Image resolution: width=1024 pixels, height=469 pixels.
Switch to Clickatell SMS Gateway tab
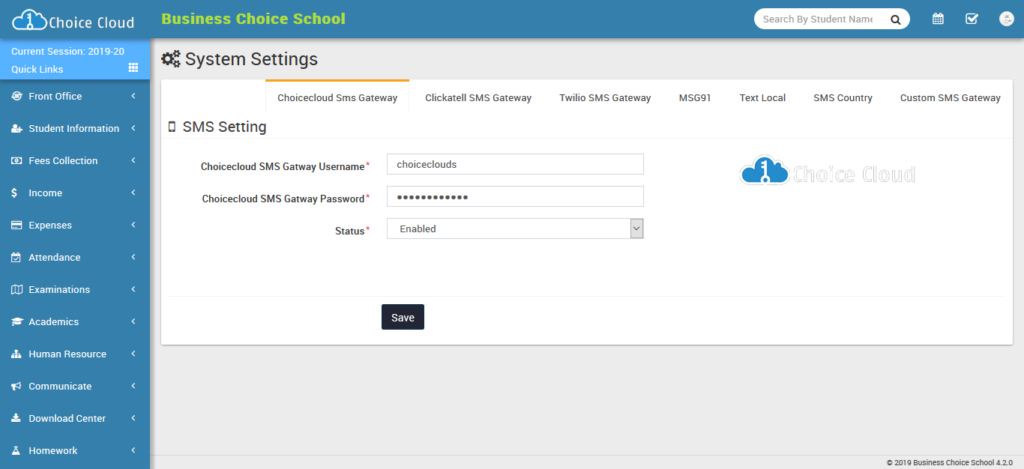click(x=478, y=98)
